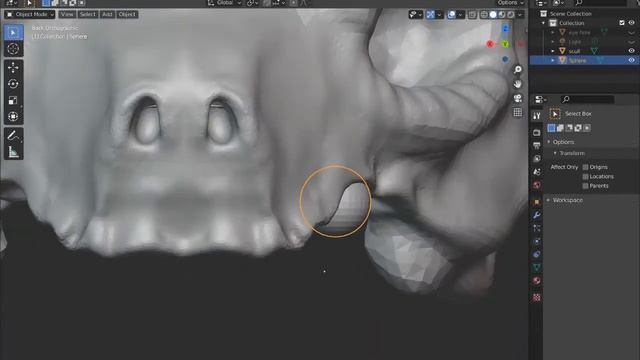The width and height of the screenshot is (640, 360).
Task: Select the Move tool
Action: 13,67
